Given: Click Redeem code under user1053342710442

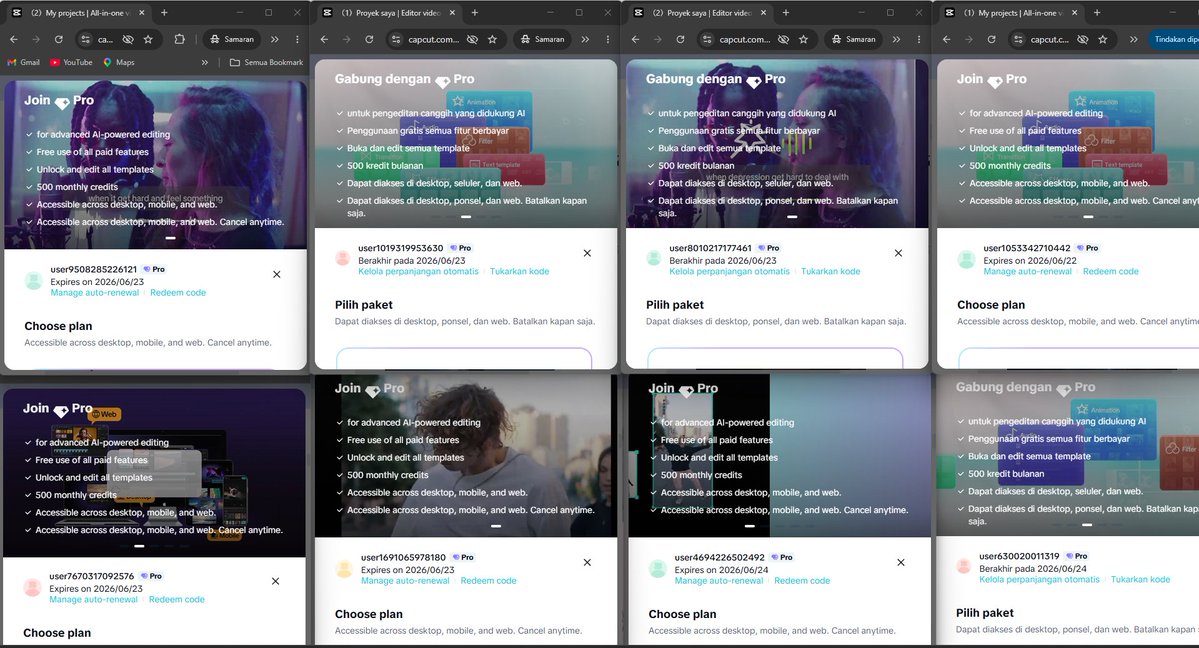Looking at the screenshot, I should pos(1110,271).
